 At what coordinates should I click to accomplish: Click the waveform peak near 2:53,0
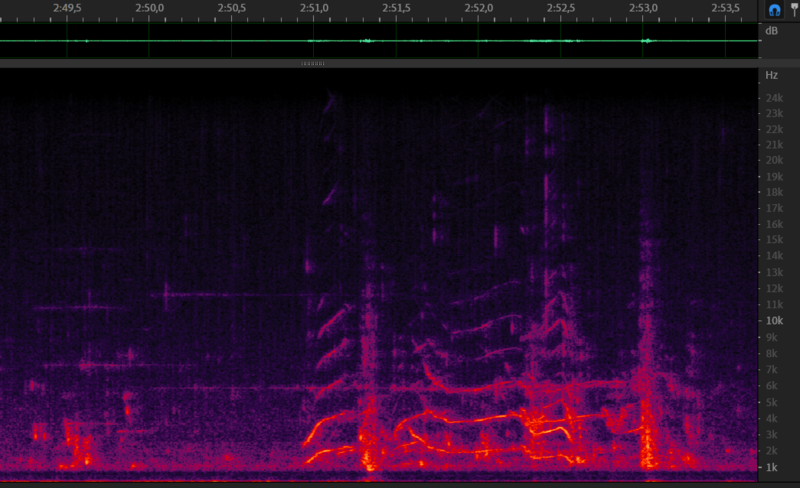click(647, 41)
